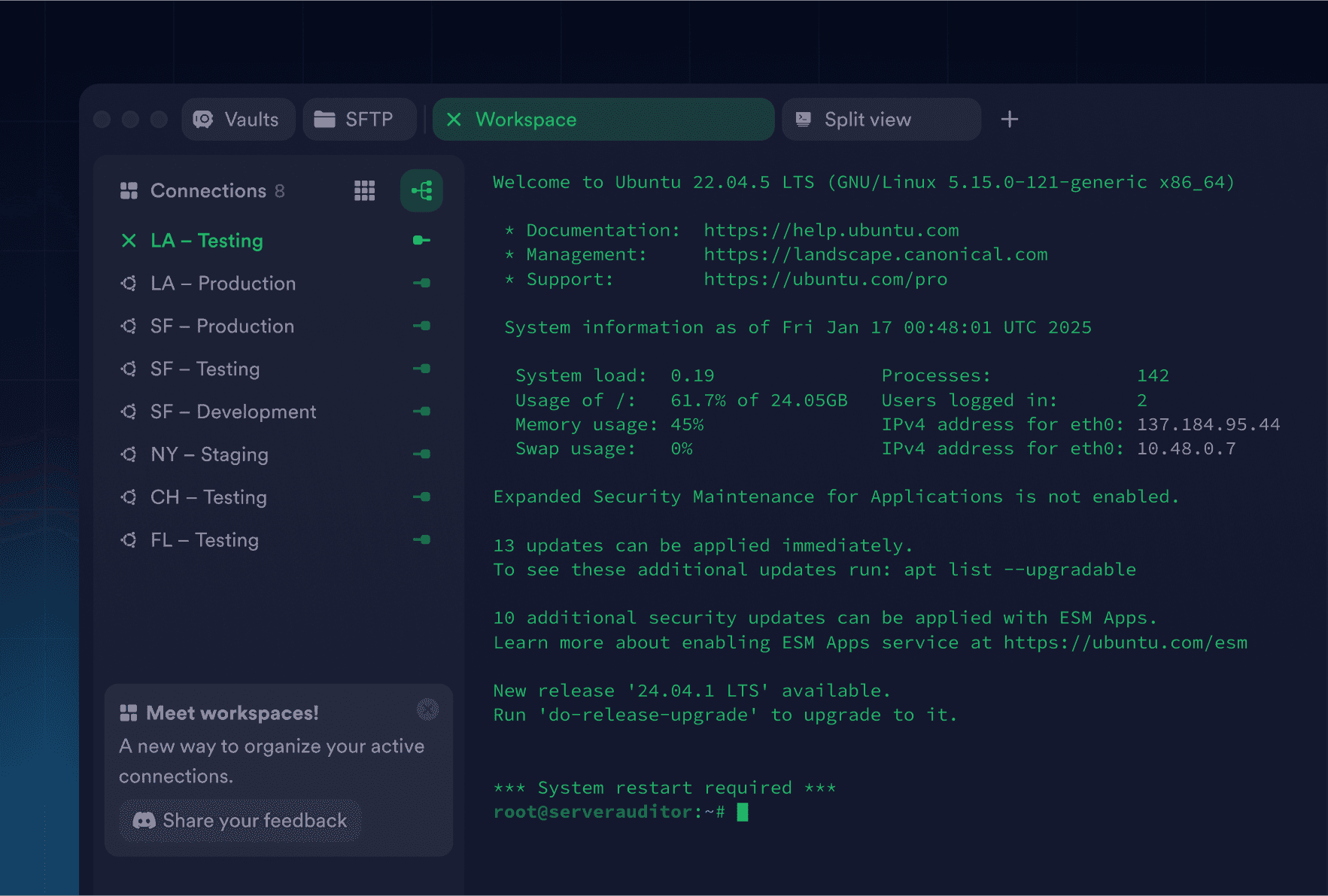This screenshot has width=1328, height=896.
Task: Switch to the SFTP tab
Action: pos(360,120)
